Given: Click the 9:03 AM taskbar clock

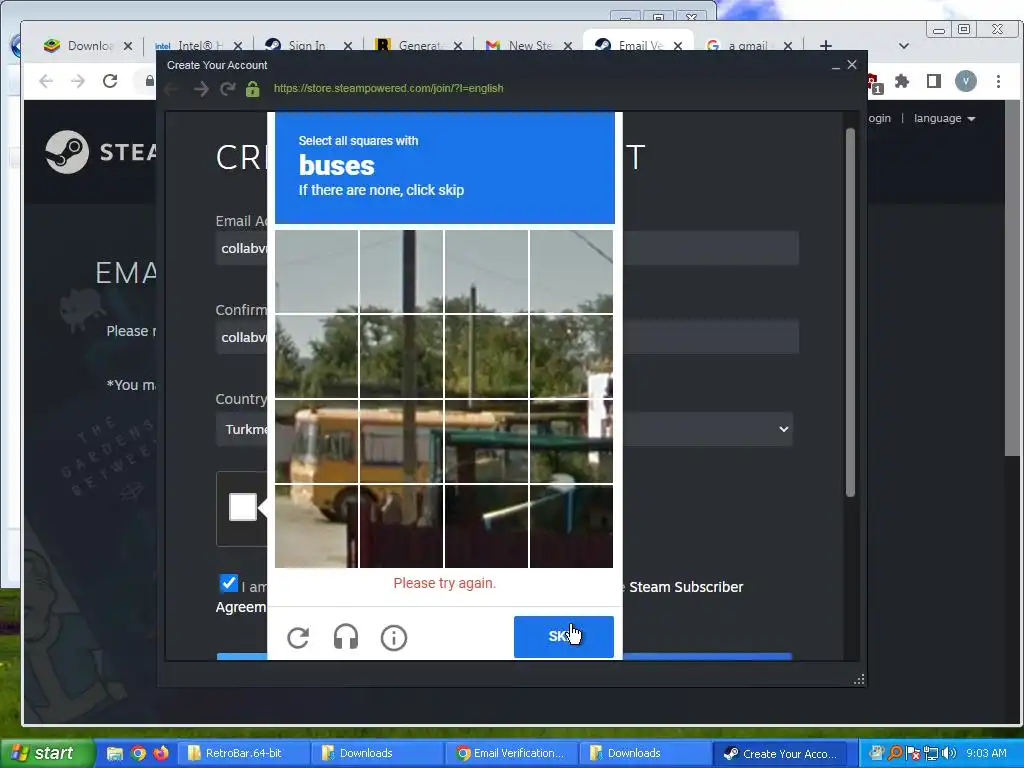Looking at the screenshot, I should pyautogui.click(x=986, y=753).
